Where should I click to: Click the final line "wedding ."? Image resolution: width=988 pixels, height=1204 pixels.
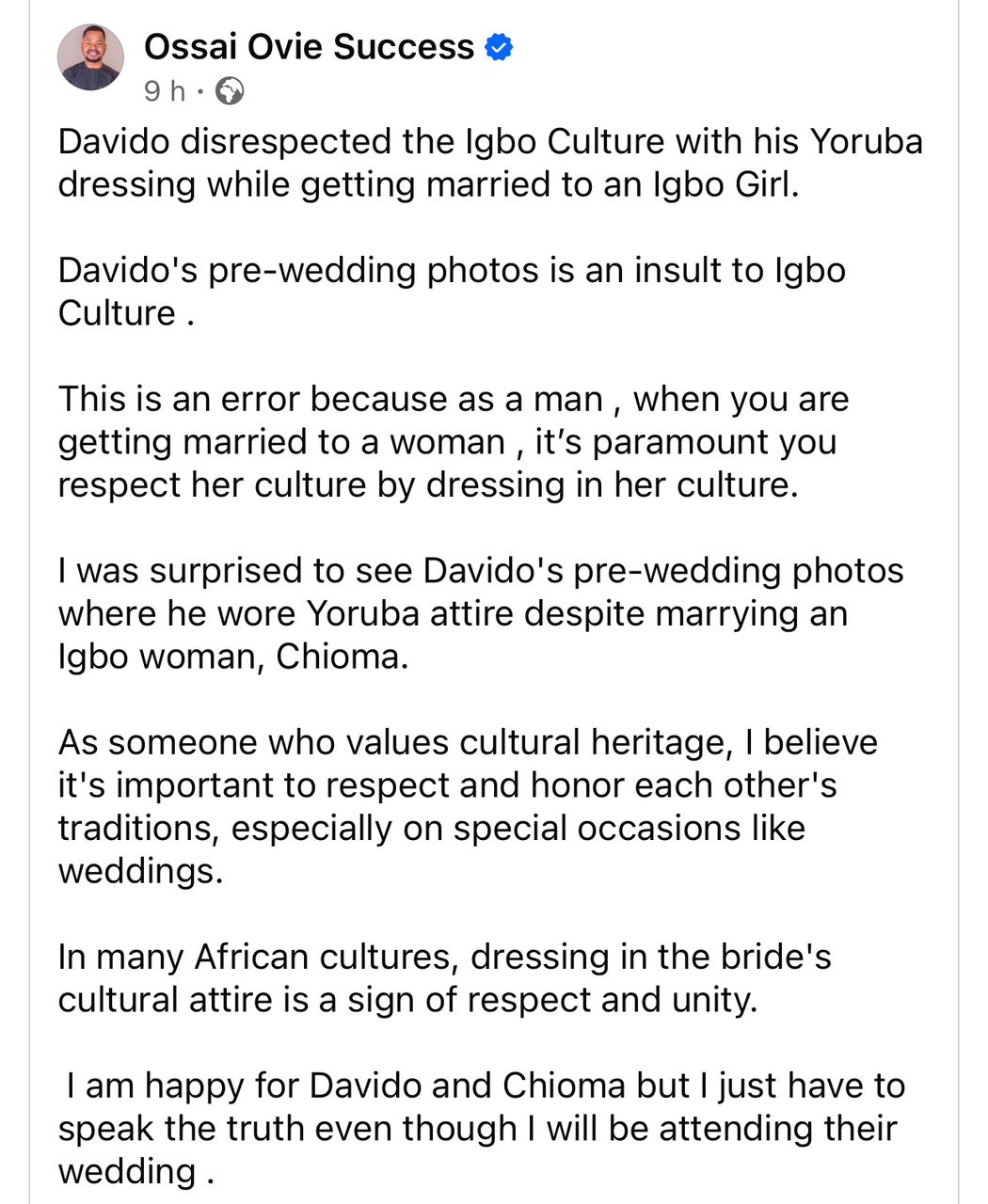[x=136, y=1172]
